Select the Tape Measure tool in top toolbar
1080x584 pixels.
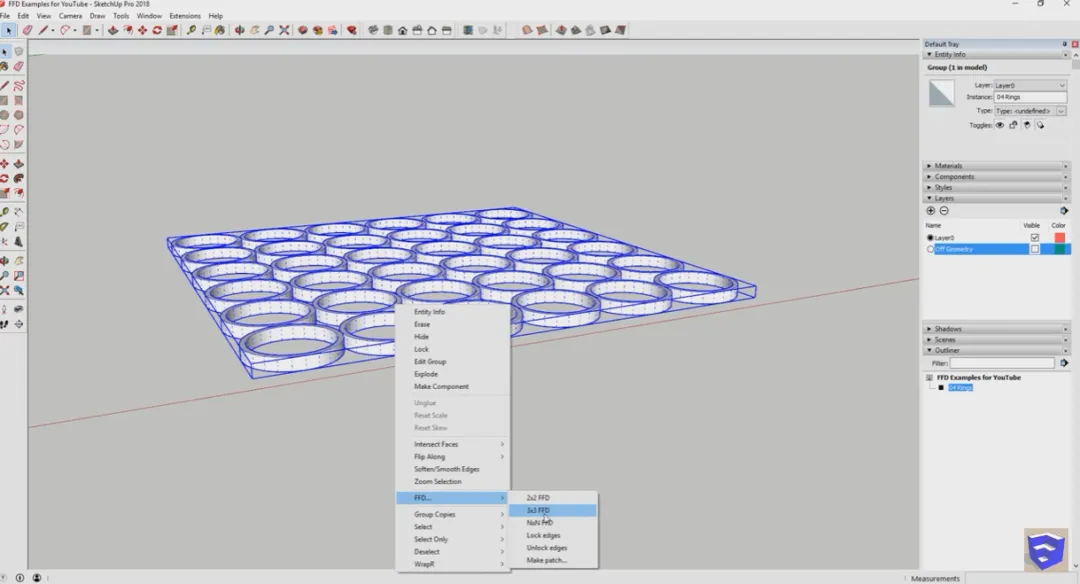click(x=191, y=30)
